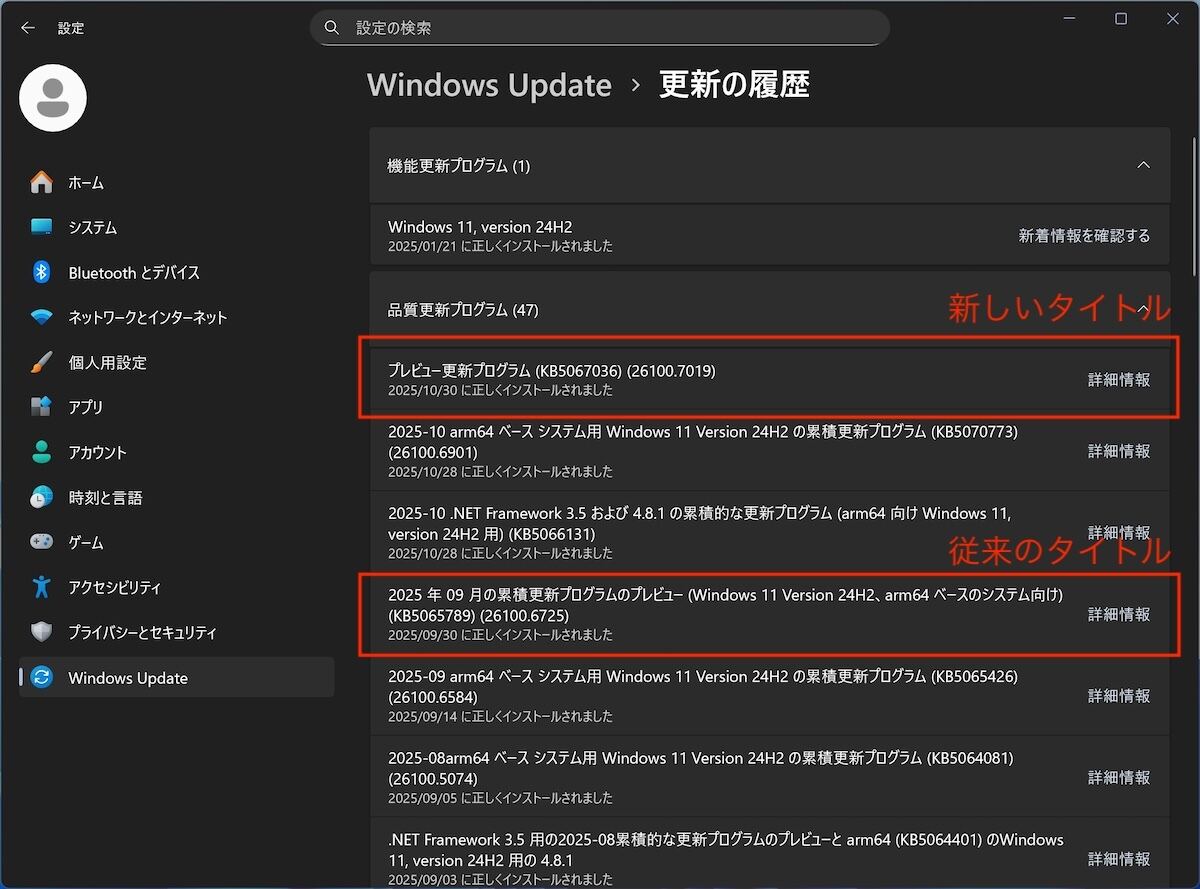Click the アプリ apps icon
The height and width of the screenshot is (889, 1200).
point(41,407)
